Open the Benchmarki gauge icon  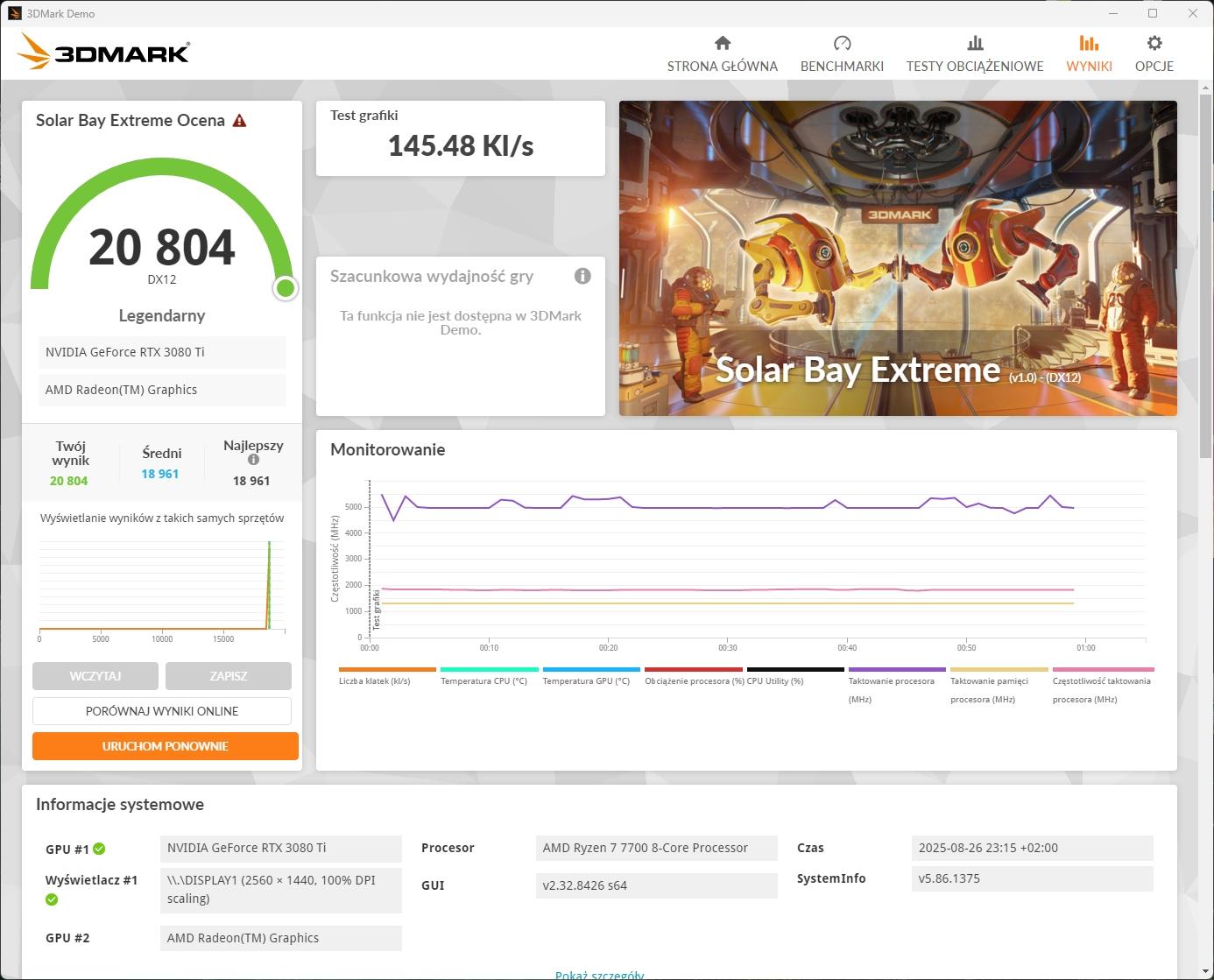coord(842,44)
